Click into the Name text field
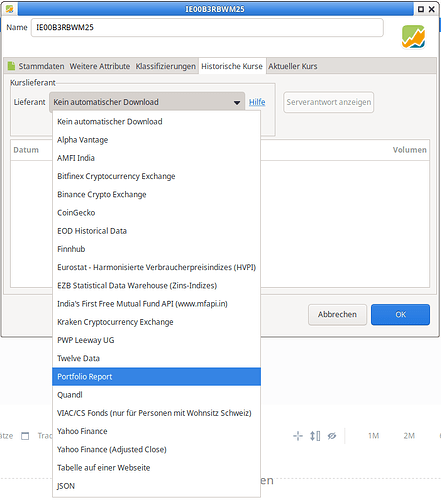Viewport: 441px width, 500px height. [x=207, y=27]
